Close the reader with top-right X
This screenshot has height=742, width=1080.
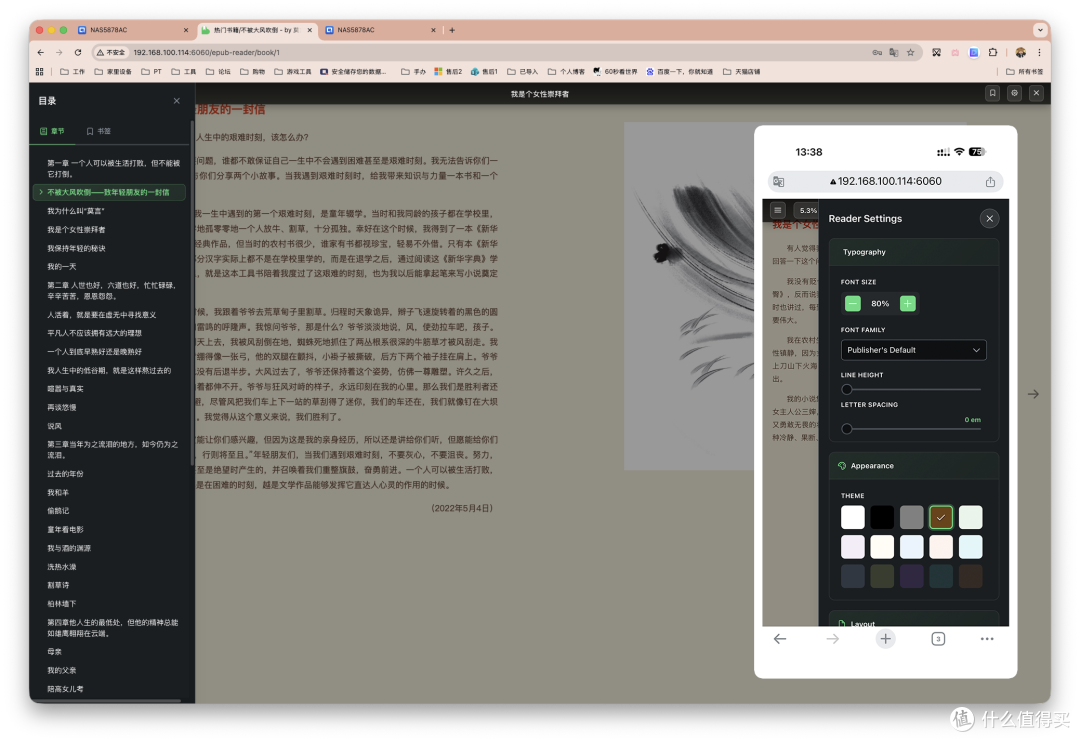coord(1036,93)
